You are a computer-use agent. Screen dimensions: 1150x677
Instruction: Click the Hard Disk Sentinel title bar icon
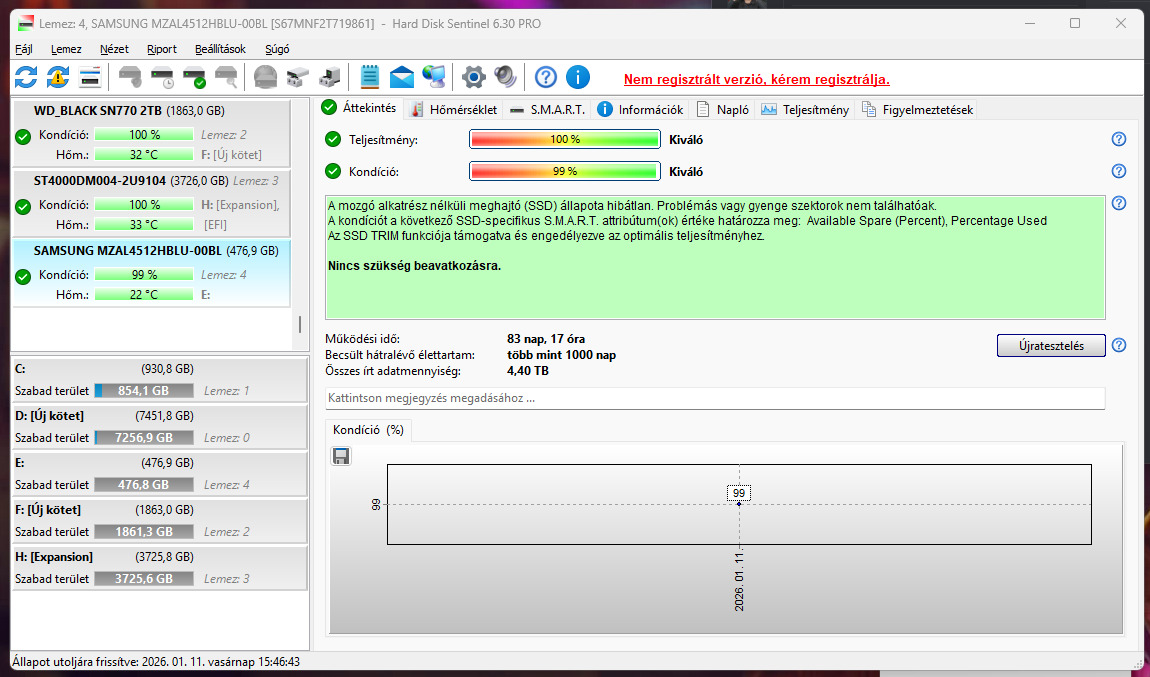click(25, 23)
